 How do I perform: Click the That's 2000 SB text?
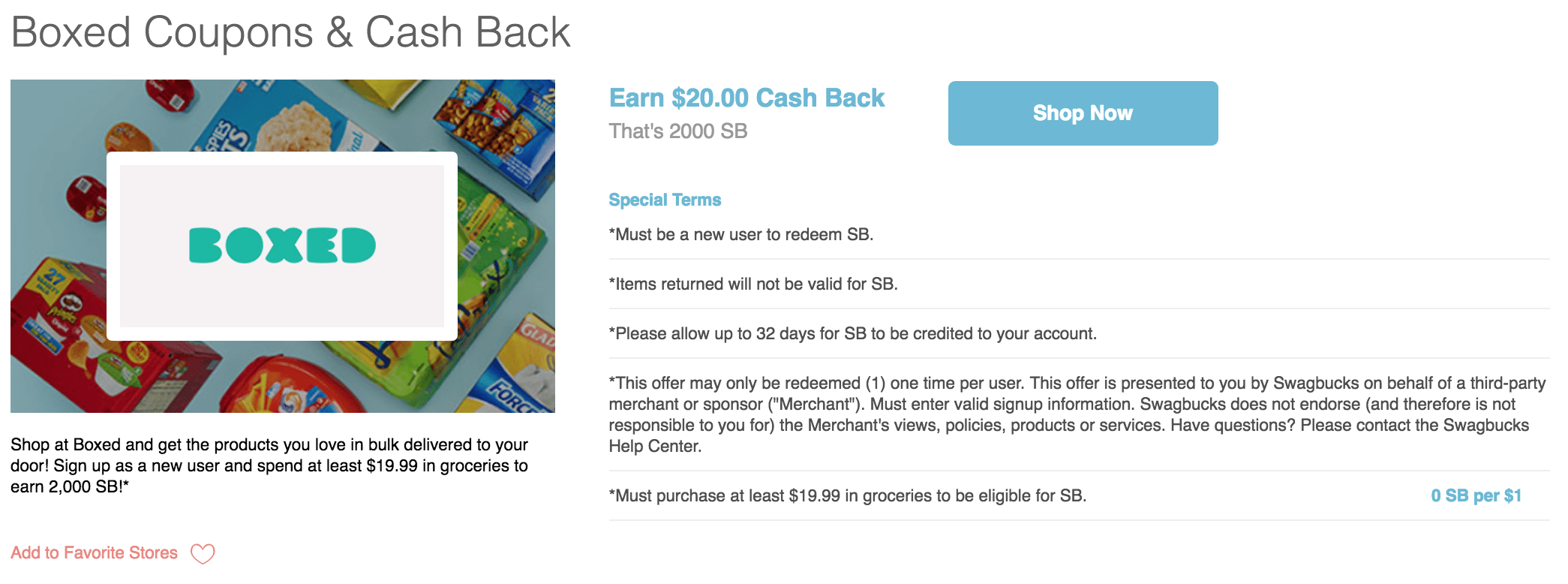[677, 131]
